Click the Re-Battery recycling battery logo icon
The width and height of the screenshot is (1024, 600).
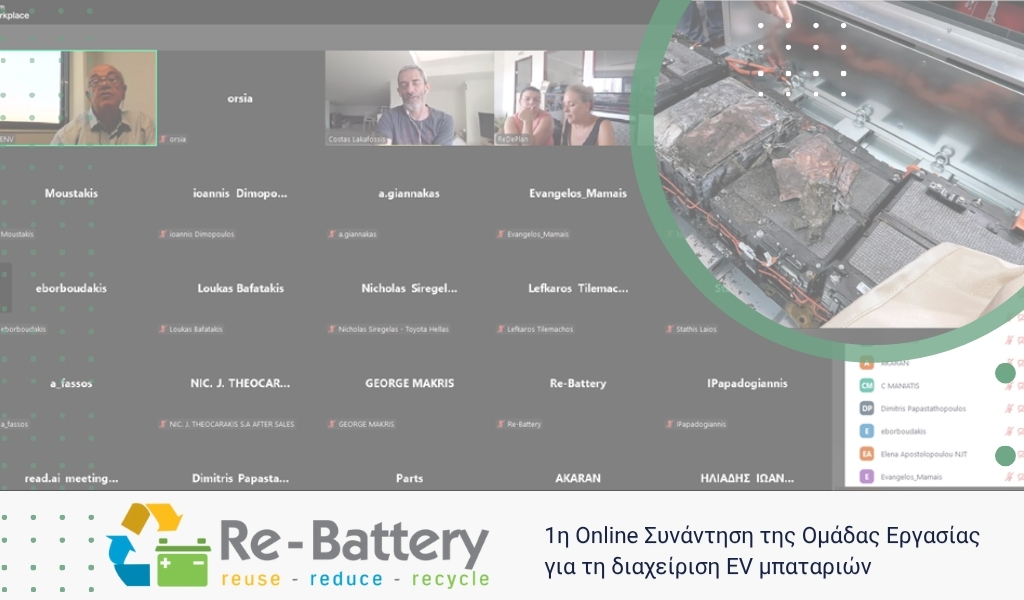[x=158, y=545]
